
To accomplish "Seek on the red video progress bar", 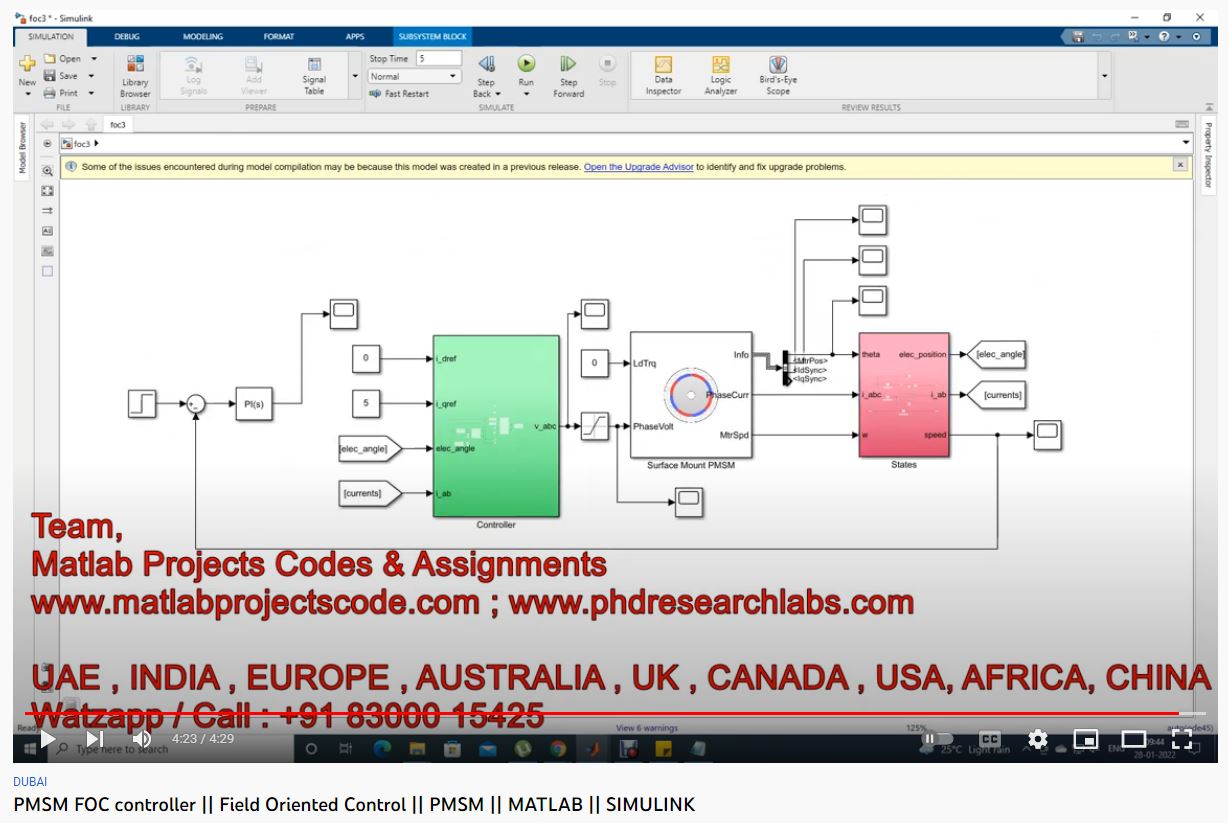I will click(x=600, y=714).
